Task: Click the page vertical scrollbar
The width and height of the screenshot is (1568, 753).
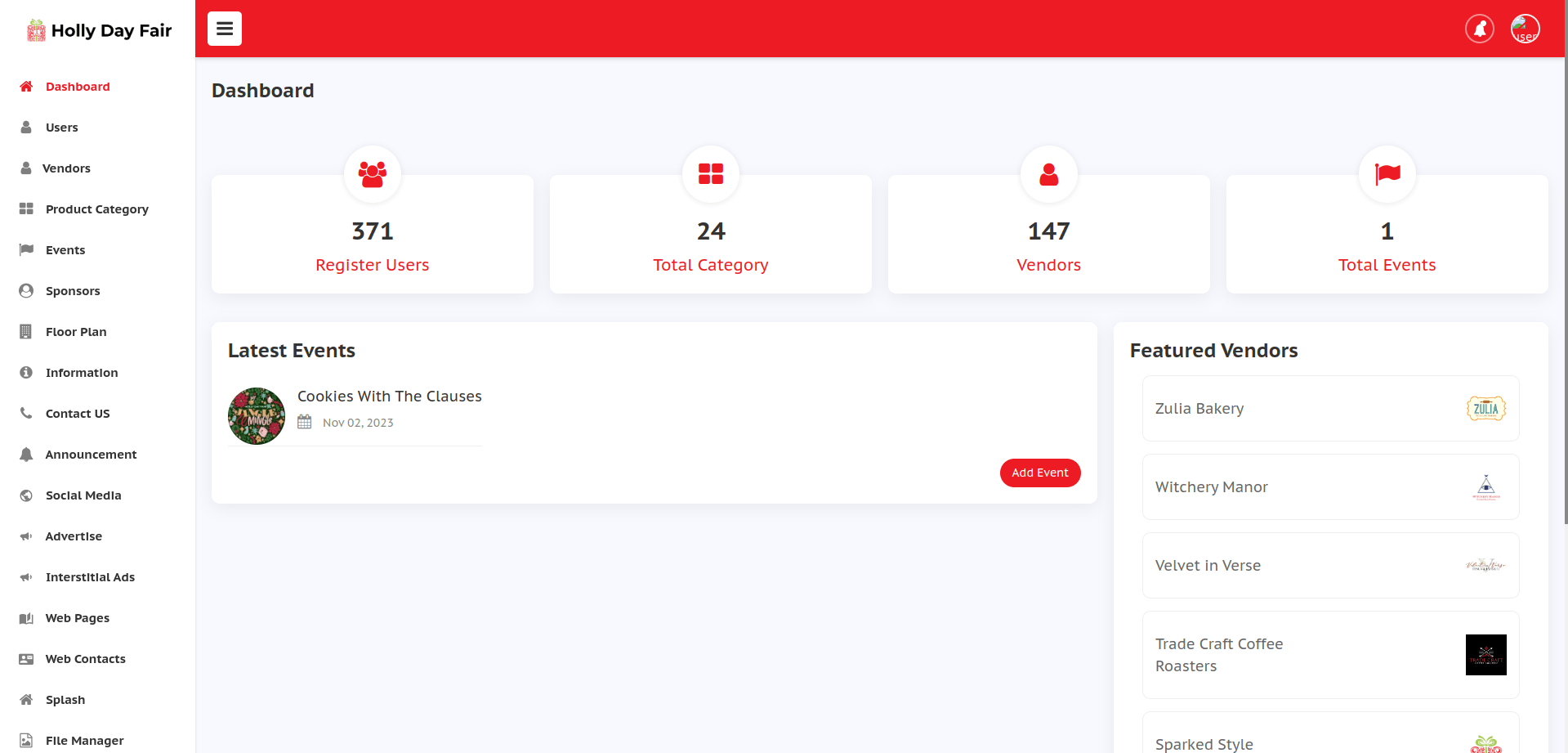Action: [x=1564, y=262]
